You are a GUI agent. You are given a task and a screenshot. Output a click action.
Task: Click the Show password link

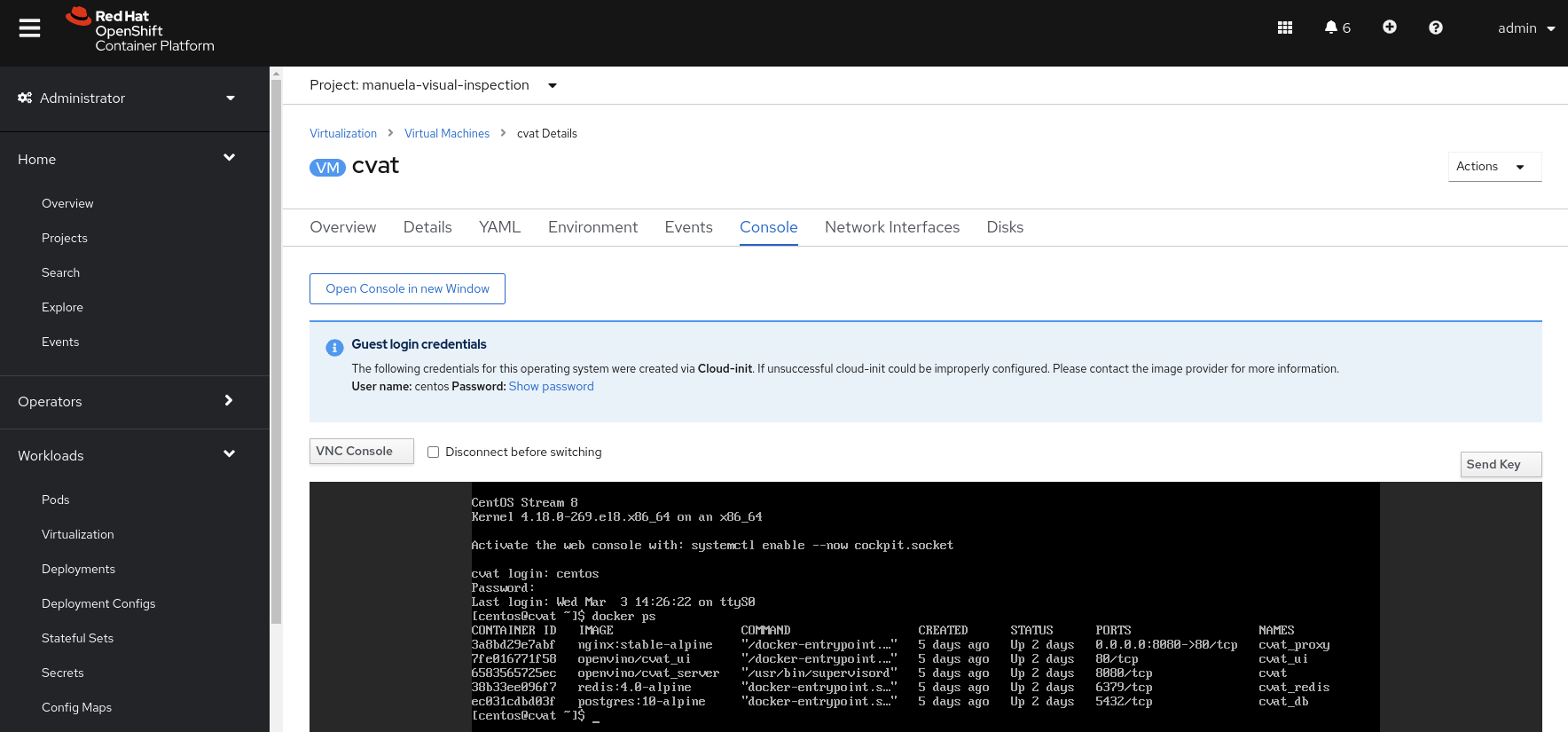(x=551, y=386)
